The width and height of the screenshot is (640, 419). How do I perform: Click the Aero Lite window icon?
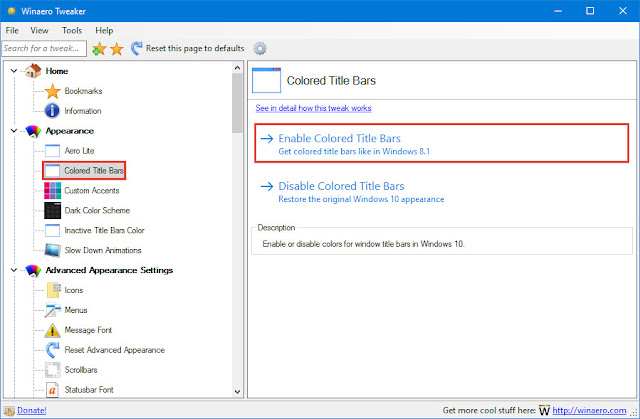[x=52, y=151]
